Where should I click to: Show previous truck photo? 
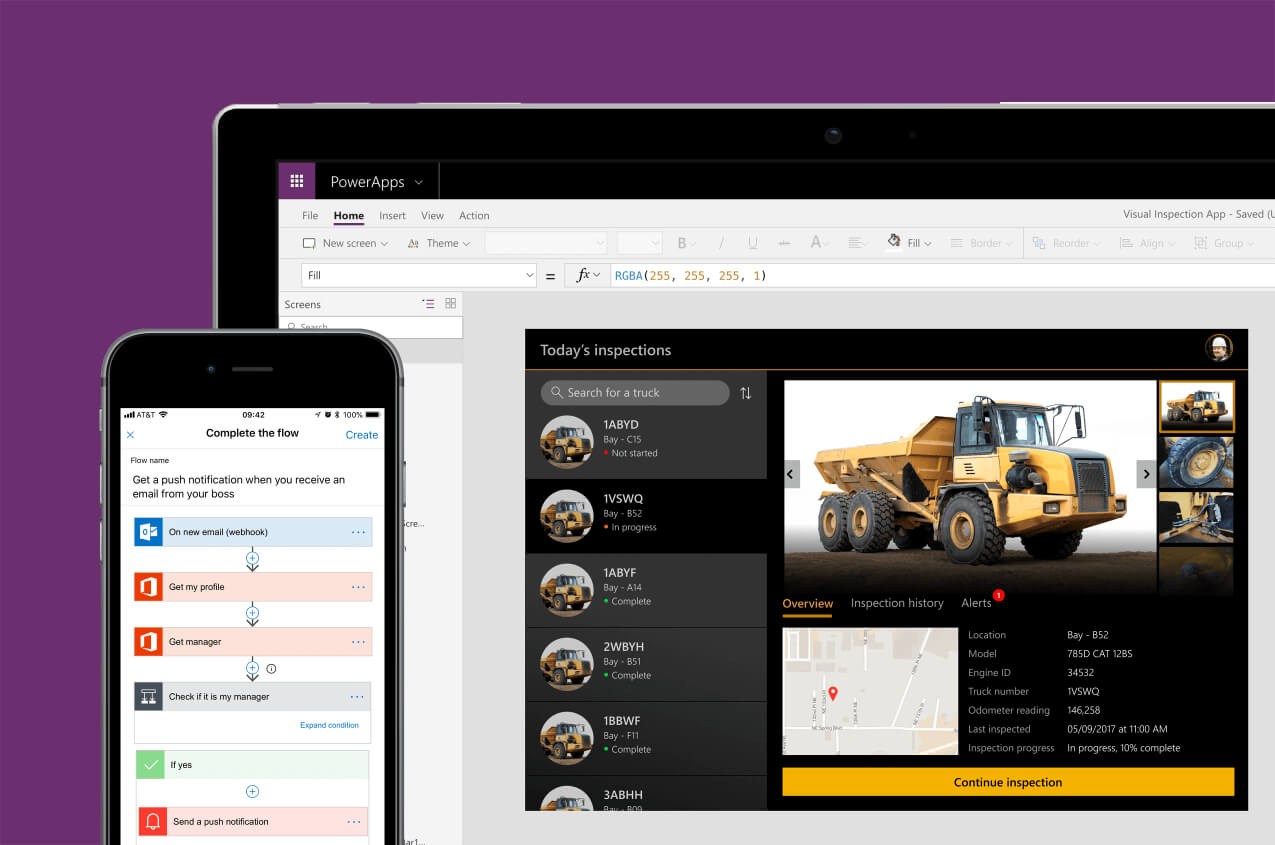coord(792,474)
